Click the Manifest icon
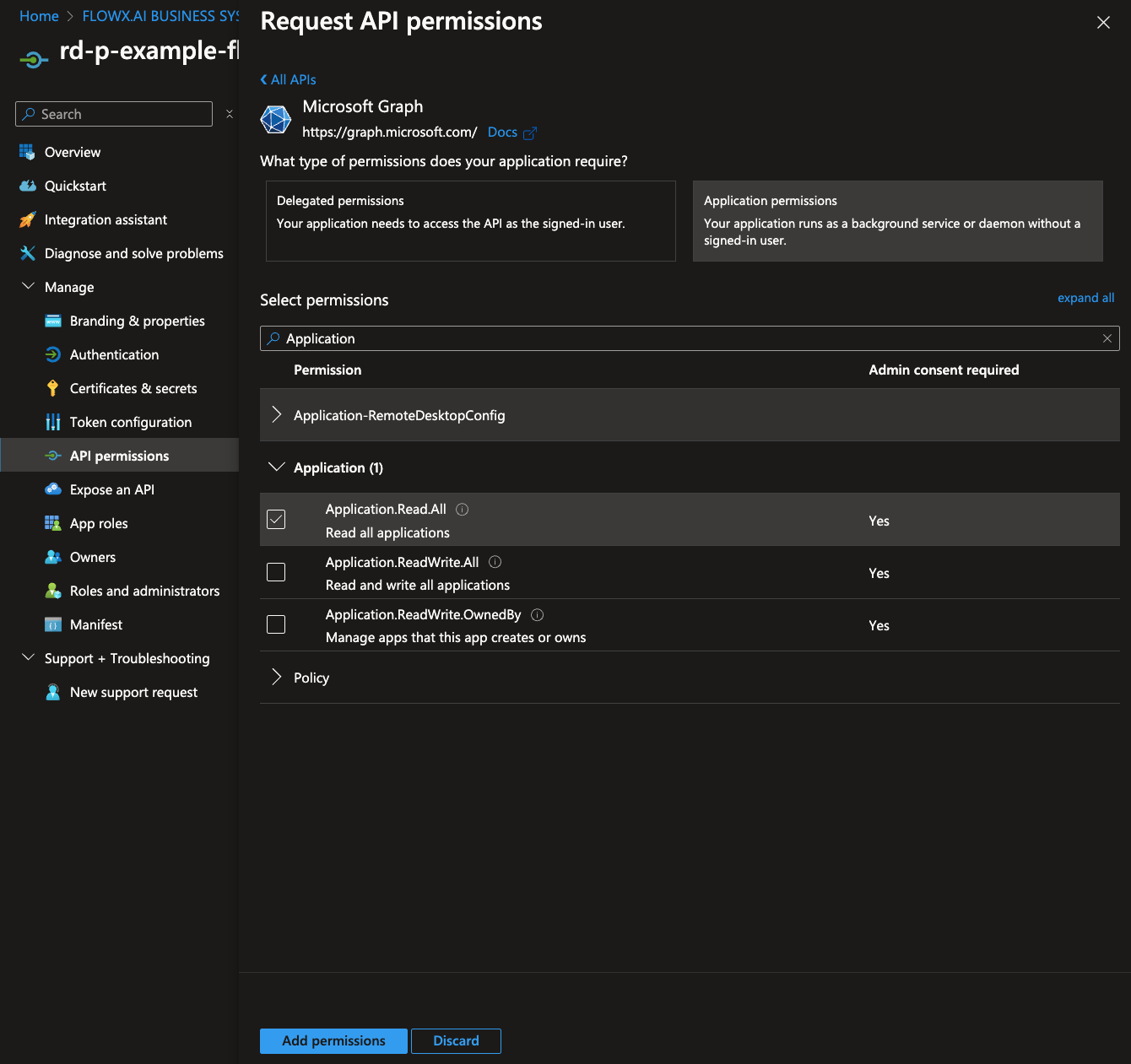Screen dimensions: 1131x1064 coord(52,624)
